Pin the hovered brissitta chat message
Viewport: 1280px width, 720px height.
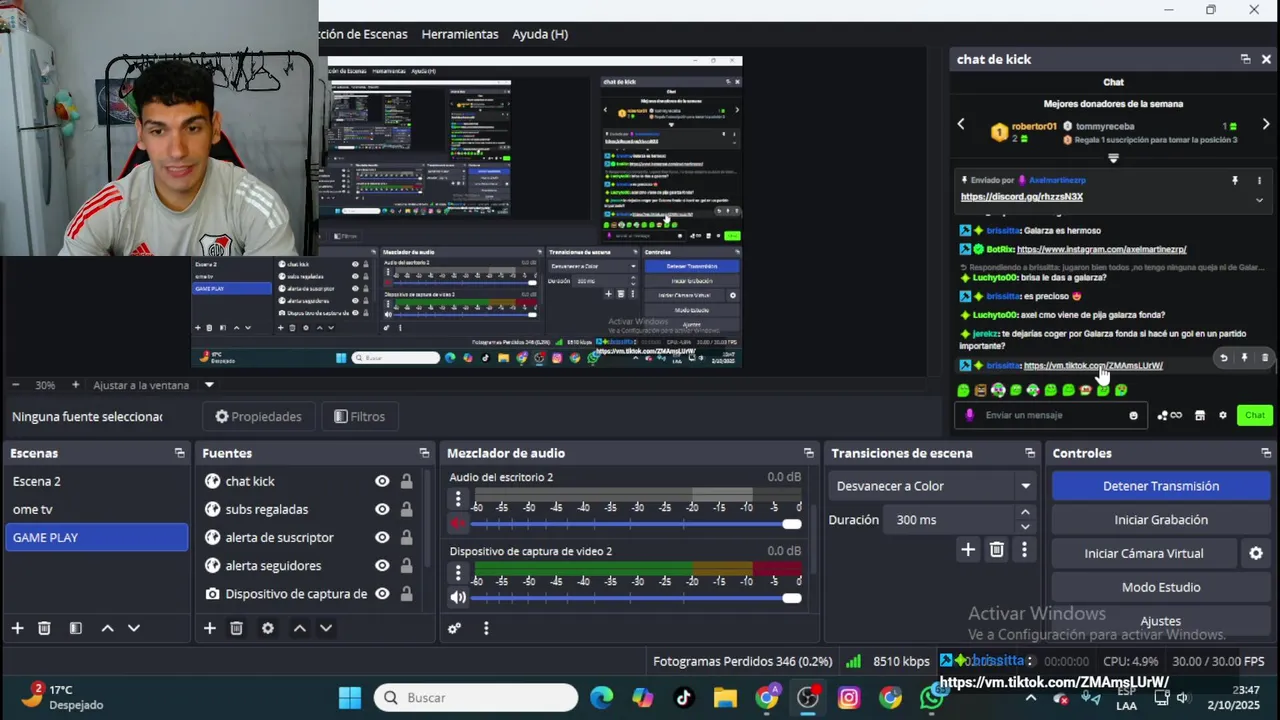coord(1244,357)
